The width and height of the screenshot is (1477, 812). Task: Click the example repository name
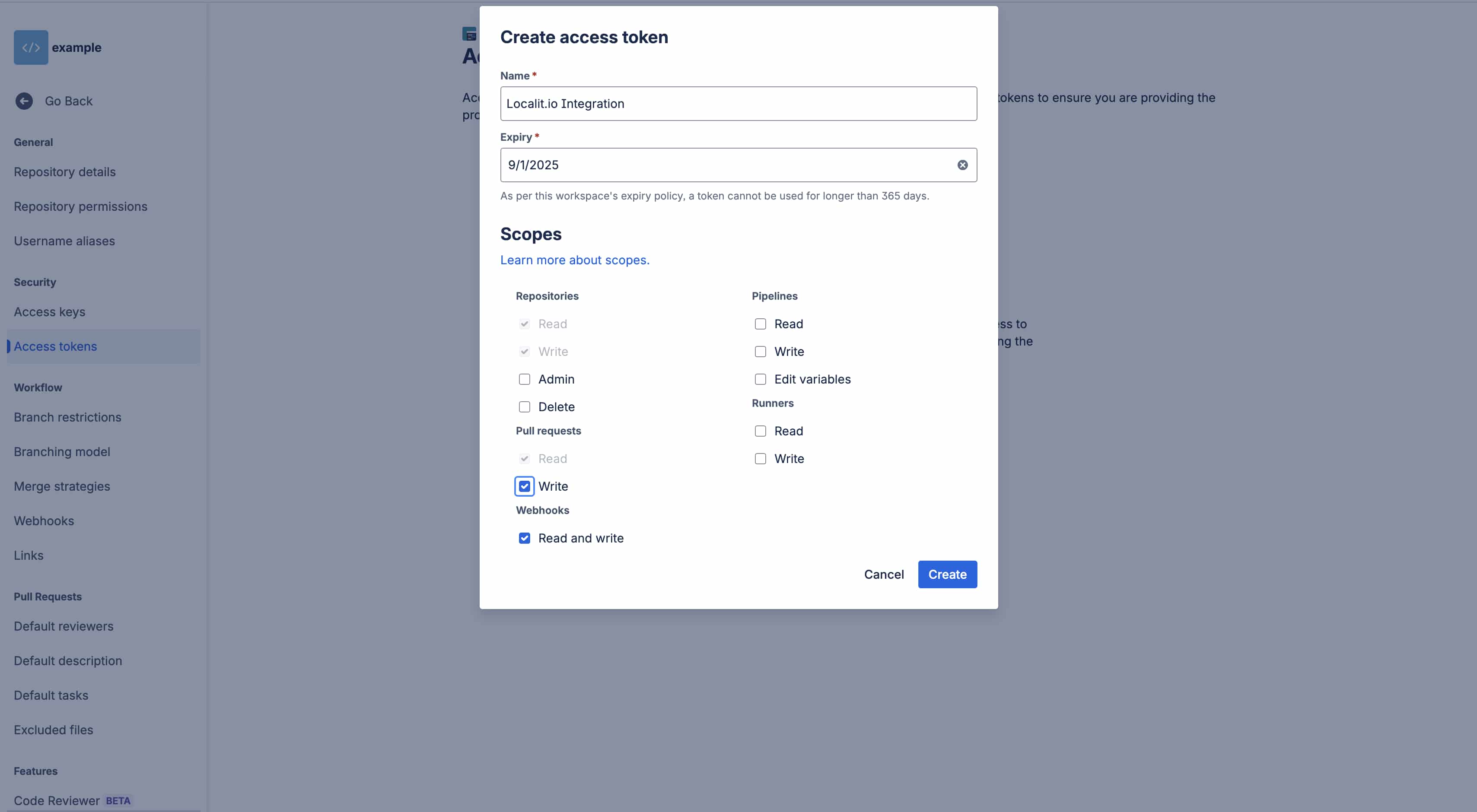click(x=76, y=48)
